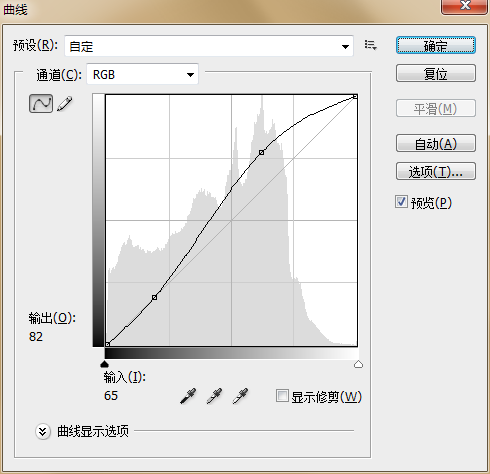Click the 确定 OK button
Viewport: 490px width, 474px height.
(x=436, y=45)
